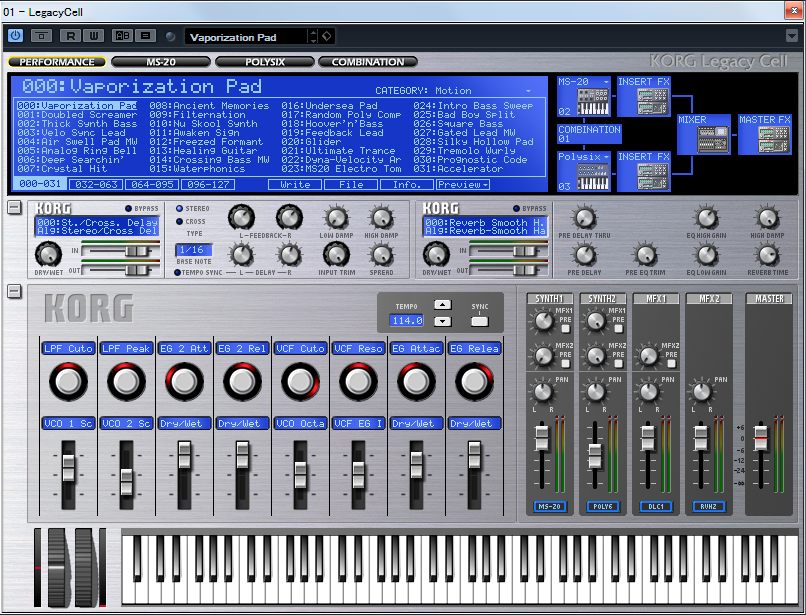Switch to the POLYSIX tab
This screenshot has height=615, width=806.
click(265, 62)
